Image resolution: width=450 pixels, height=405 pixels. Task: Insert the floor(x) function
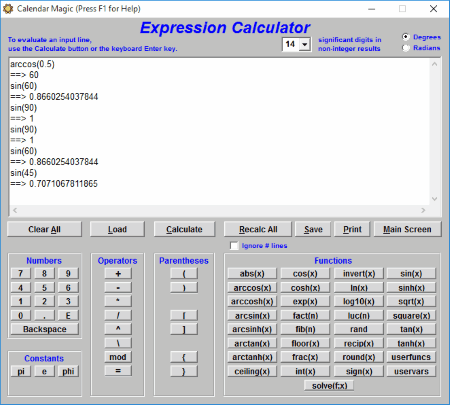tap(305, 343)
